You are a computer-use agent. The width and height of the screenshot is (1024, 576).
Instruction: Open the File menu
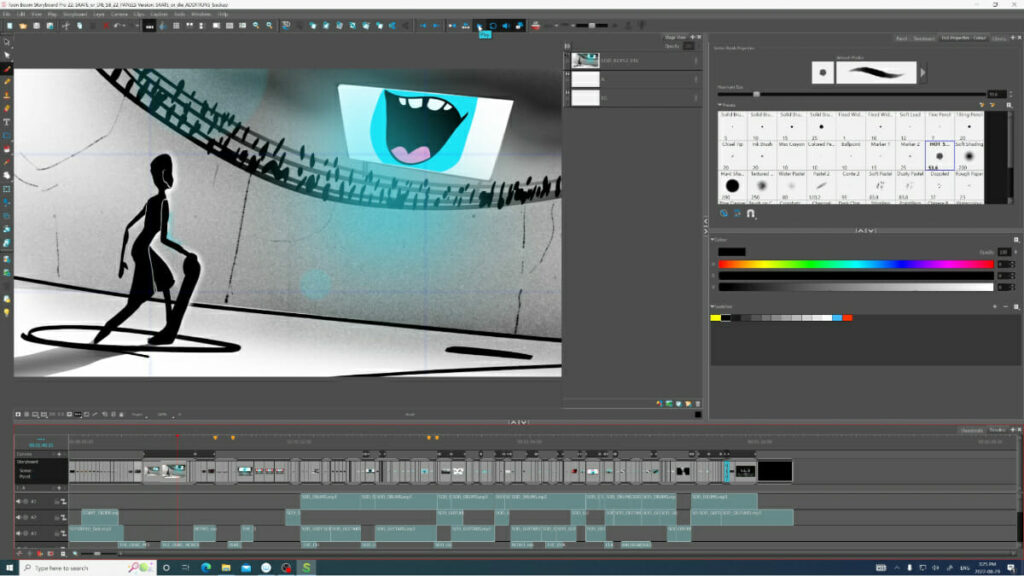coord(7,14)
